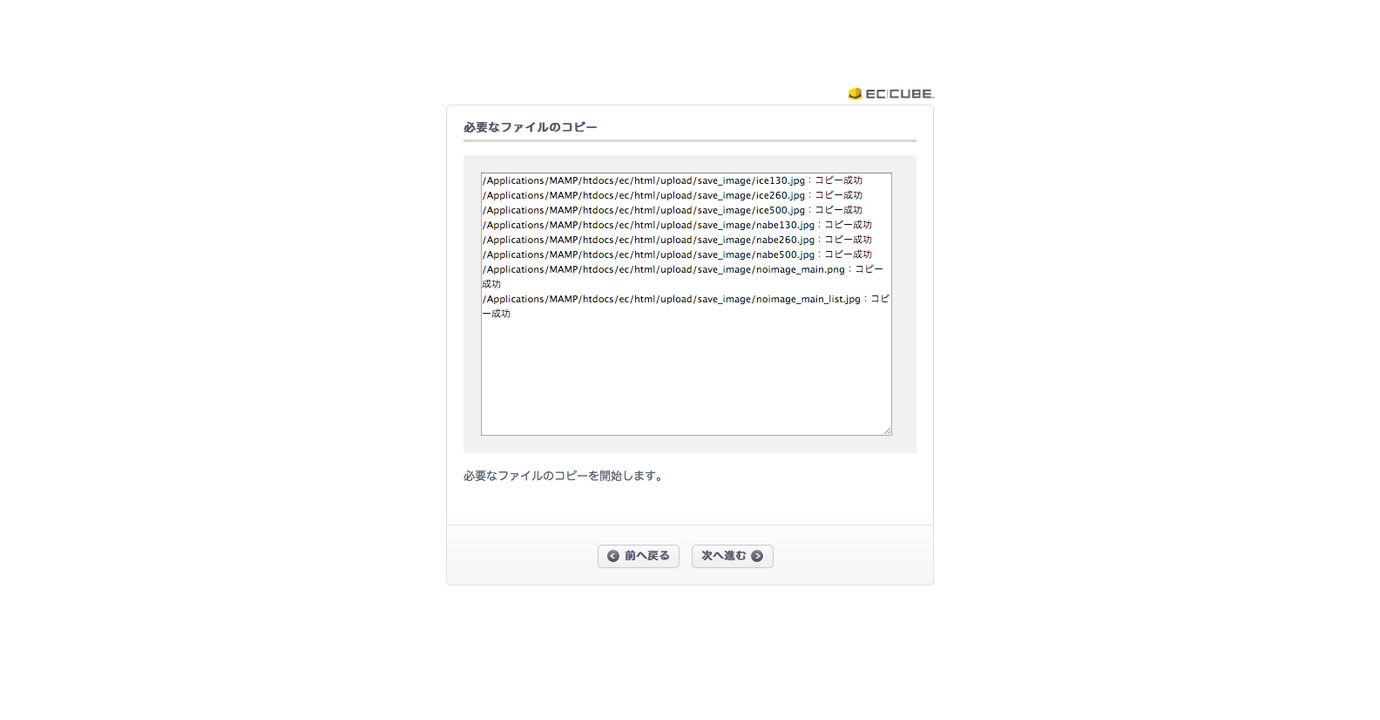Screen dimensions: 1380x720
Task: Click the 必要なファイルのコピーを開始します message
Action: tap(563, 476)
